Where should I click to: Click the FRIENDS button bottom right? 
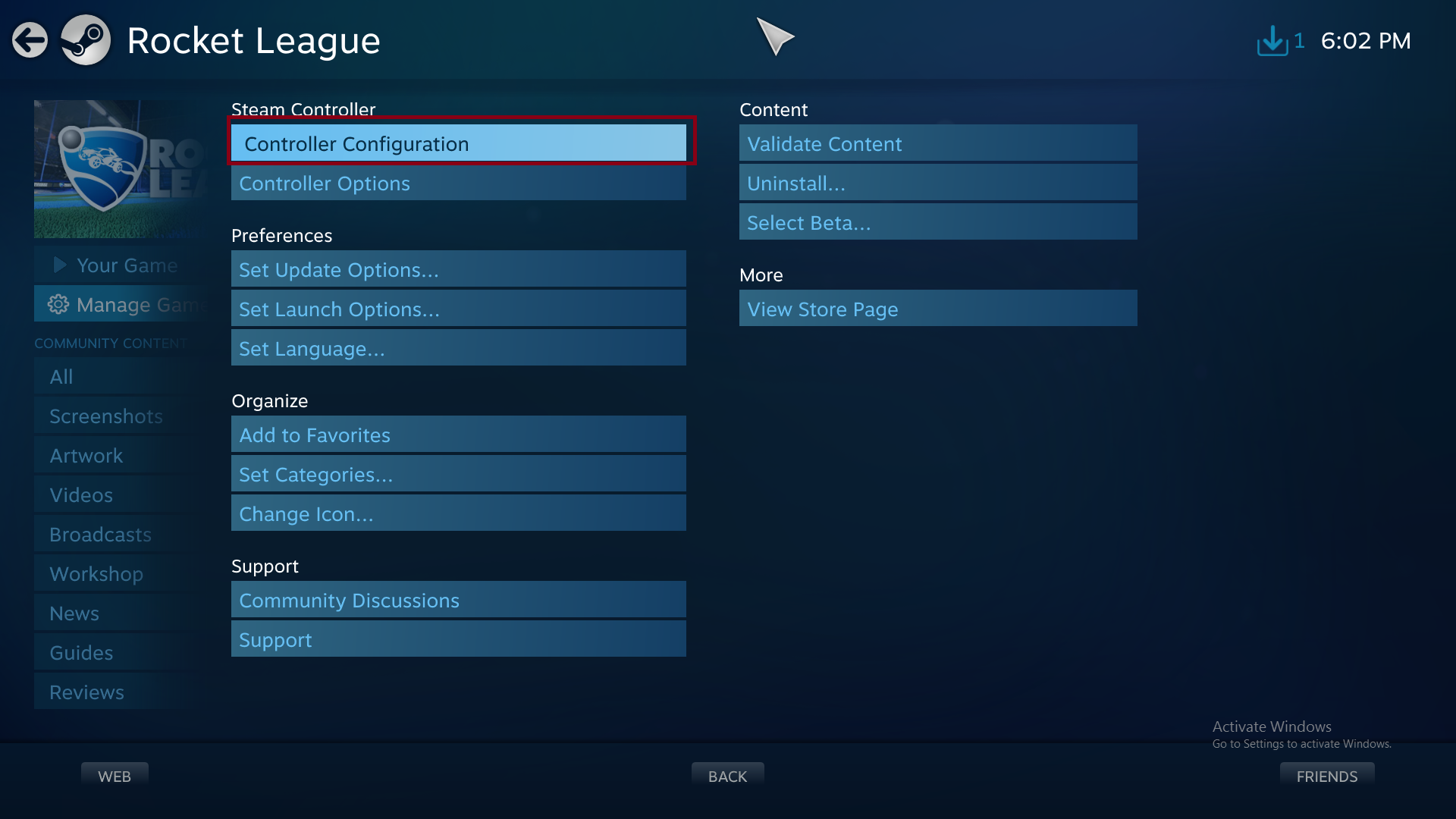tap(1326, 776)
